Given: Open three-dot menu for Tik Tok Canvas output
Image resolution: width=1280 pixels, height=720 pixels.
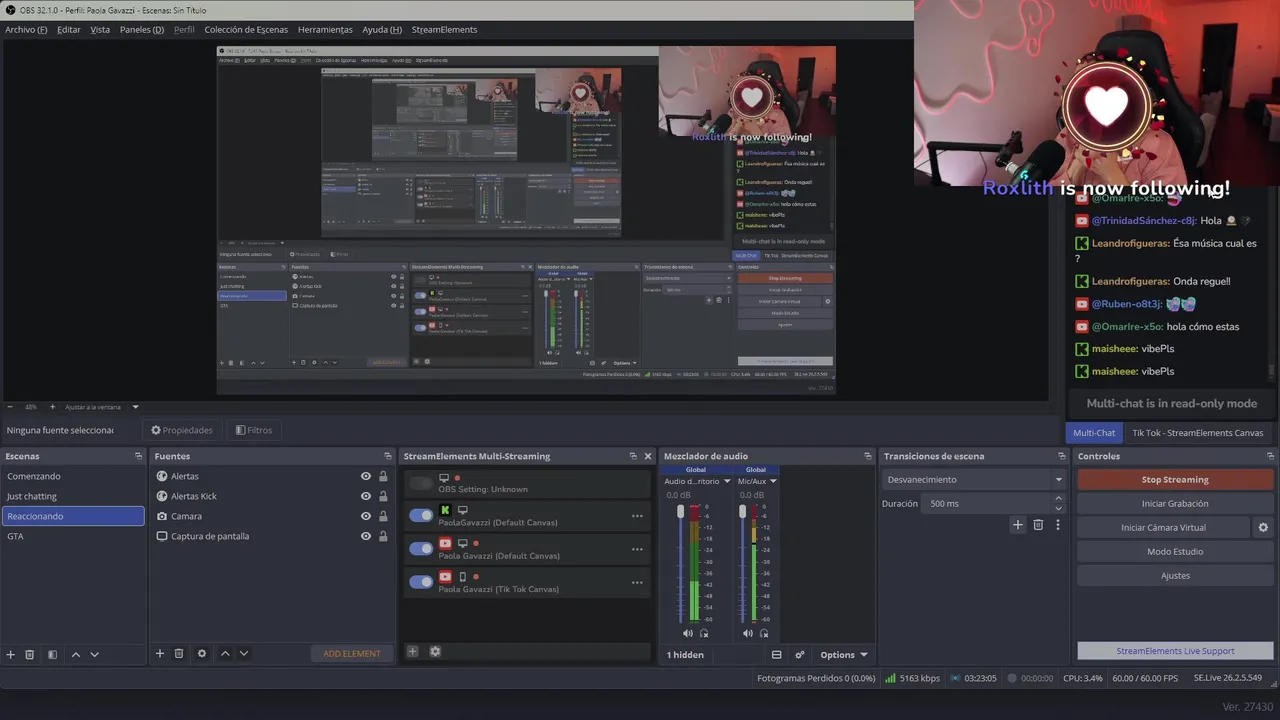Looking at the screenshot, I should tap(637, 582).
